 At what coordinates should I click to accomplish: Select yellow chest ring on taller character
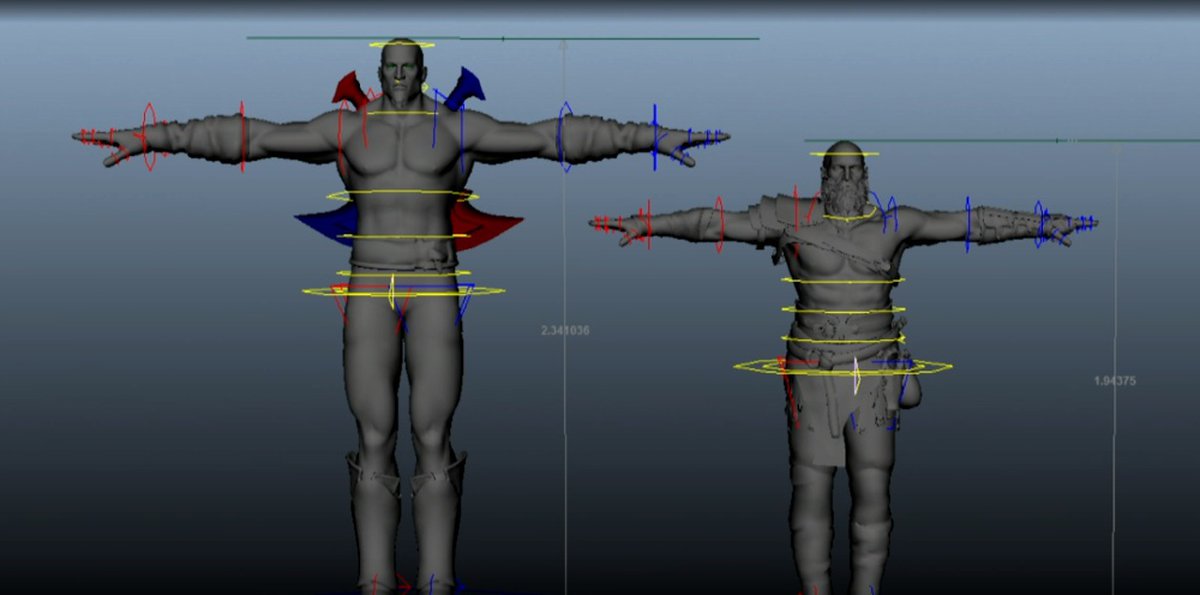pos(402,195)
